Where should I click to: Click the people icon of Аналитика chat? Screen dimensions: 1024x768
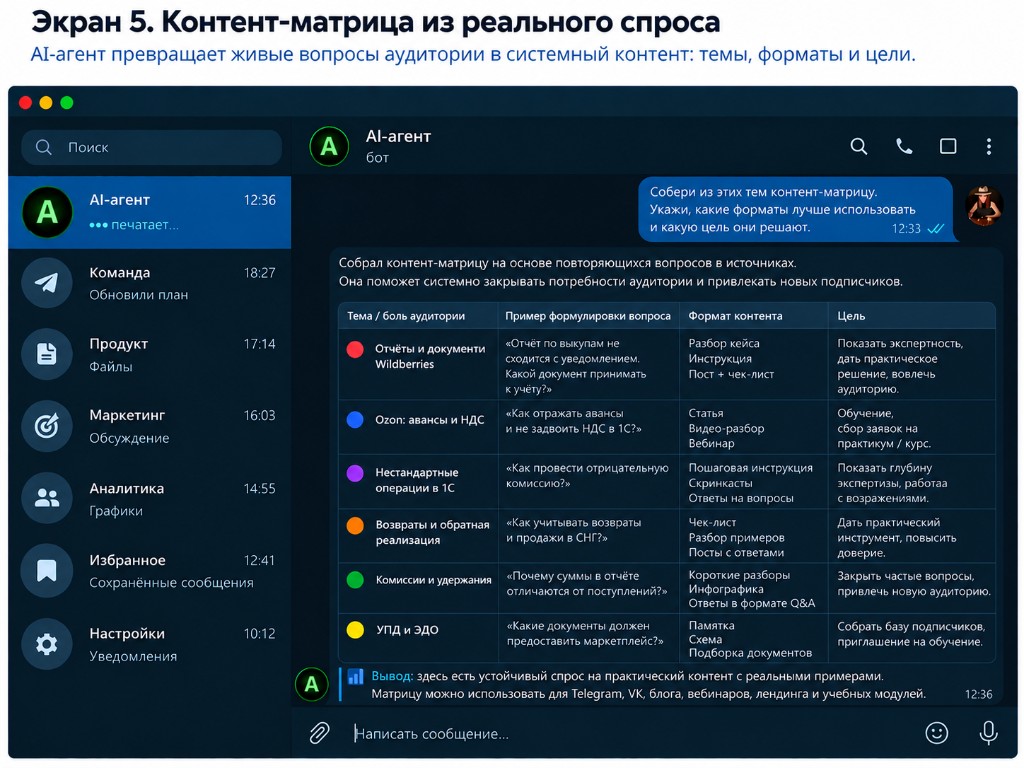point(46,498)
